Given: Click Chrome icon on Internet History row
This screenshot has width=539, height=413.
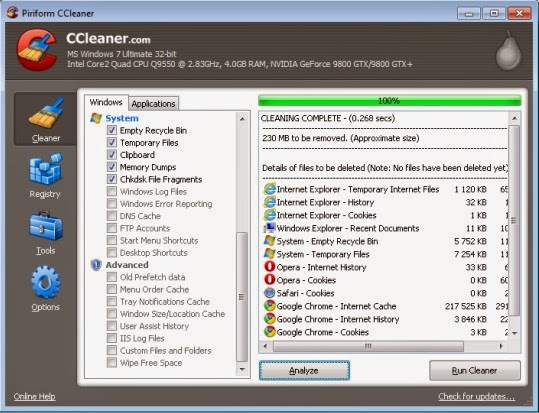Looking at the screenshot, I should pyautogui.click(x=270, y=319).
